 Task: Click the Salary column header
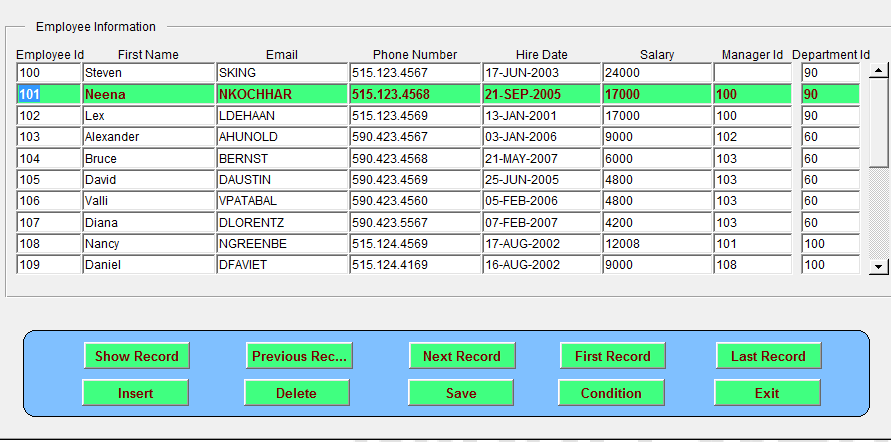click(x=657, y=55)
